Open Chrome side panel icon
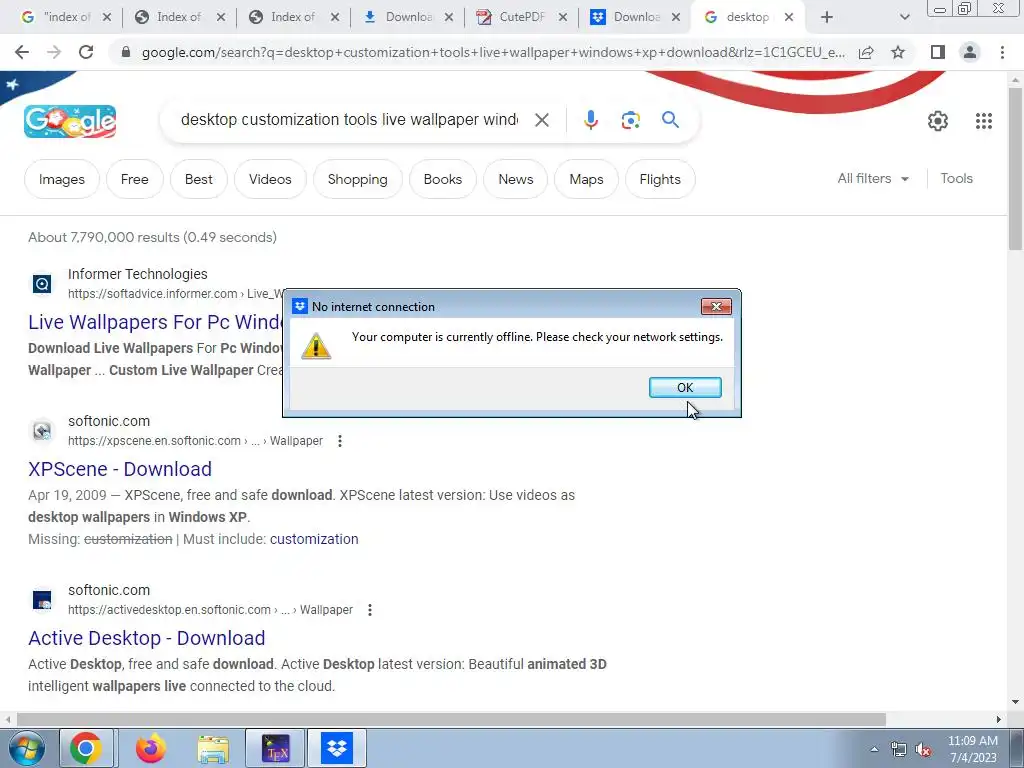Screen dimensions: 1024x768 (x=938, y=52)
